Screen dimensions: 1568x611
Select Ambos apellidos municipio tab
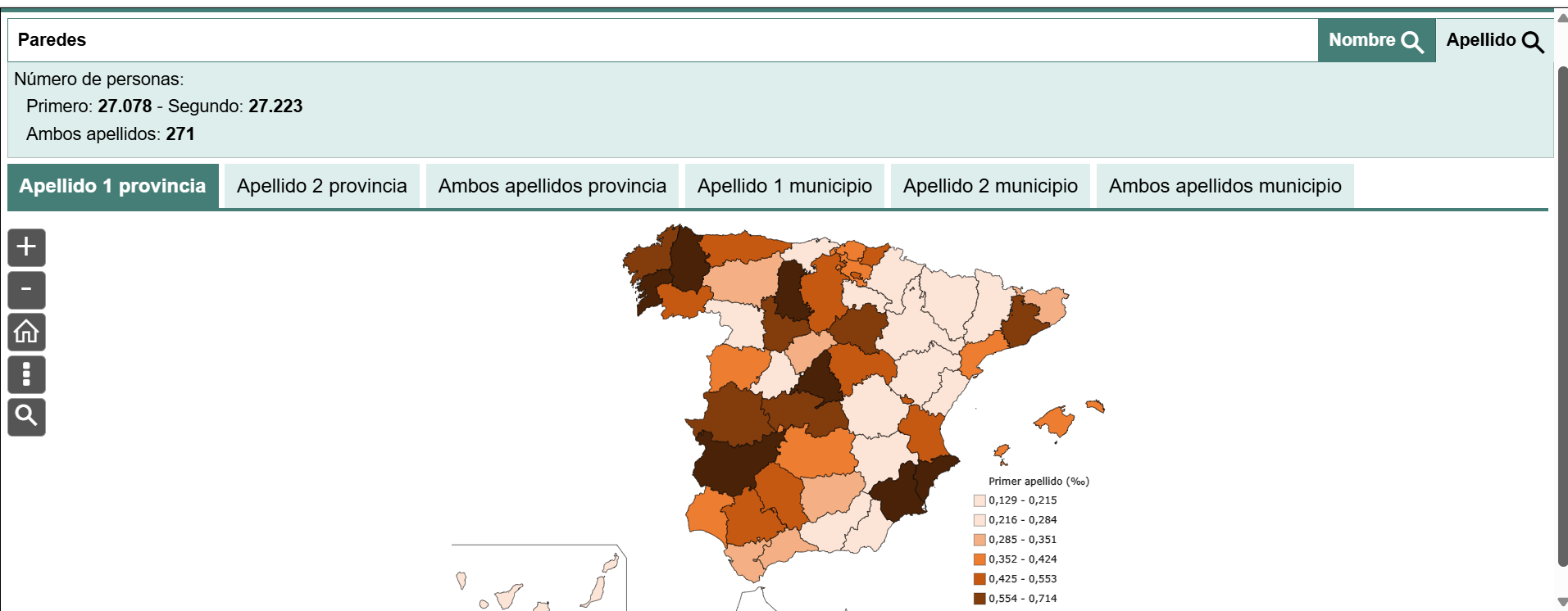(1225, 186)
